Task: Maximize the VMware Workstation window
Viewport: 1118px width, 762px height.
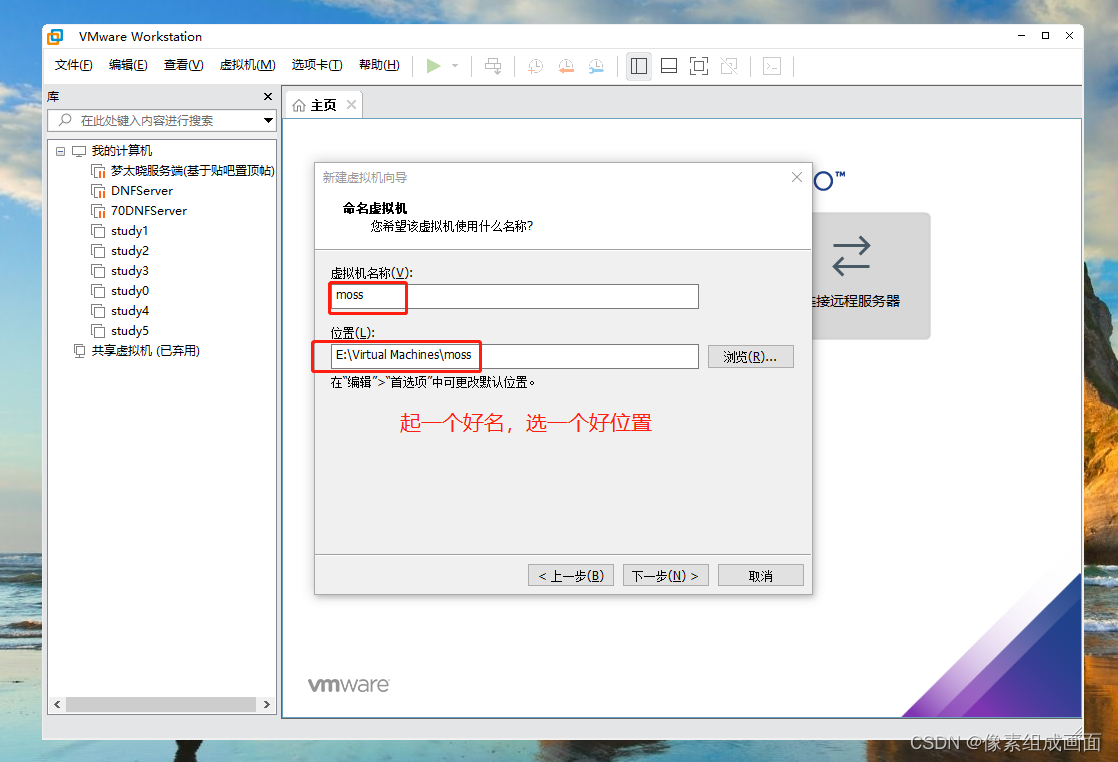Action: 1045,36
